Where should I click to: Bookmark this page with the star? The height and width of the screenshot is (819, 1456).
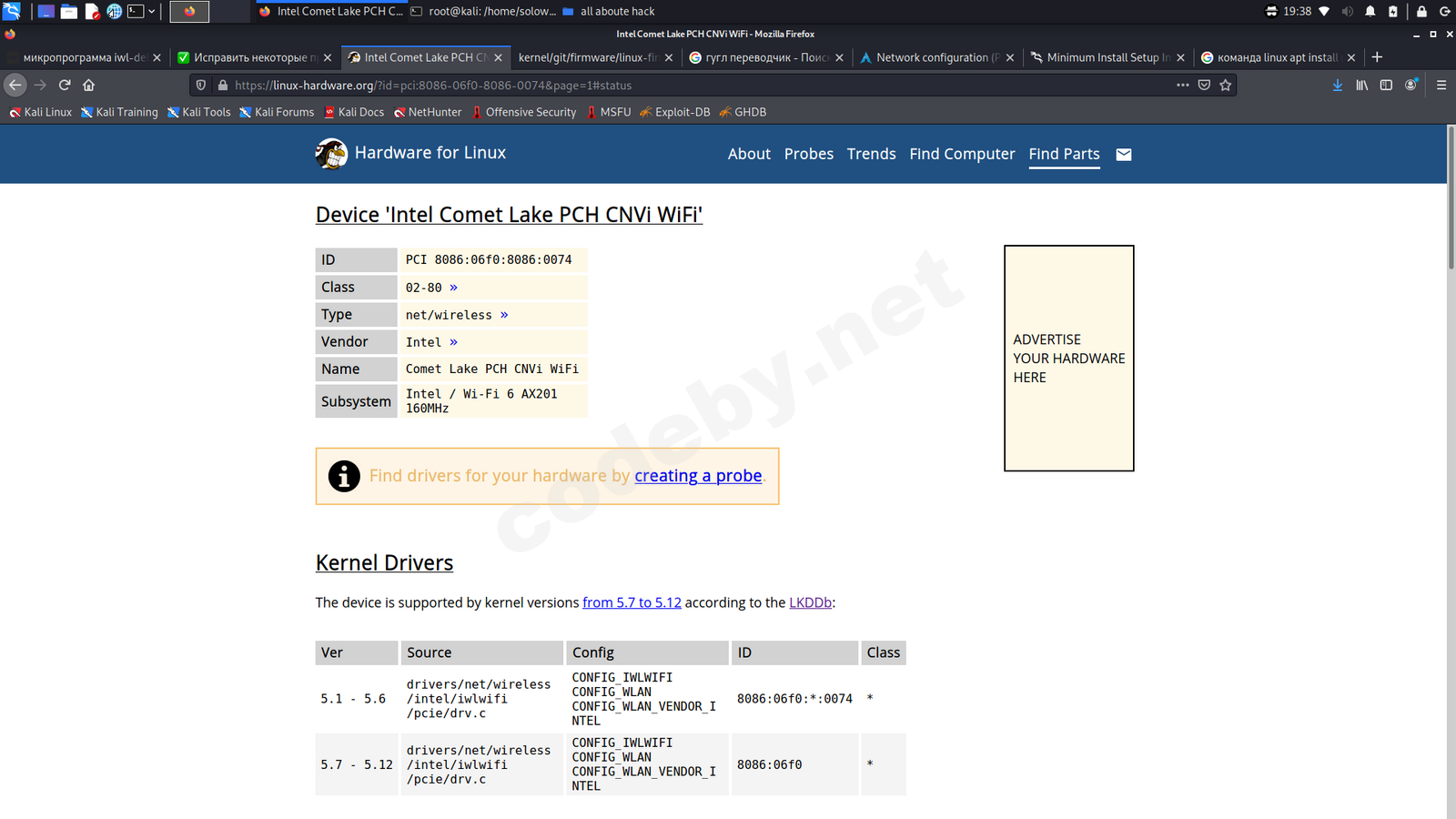[1226, 85]
